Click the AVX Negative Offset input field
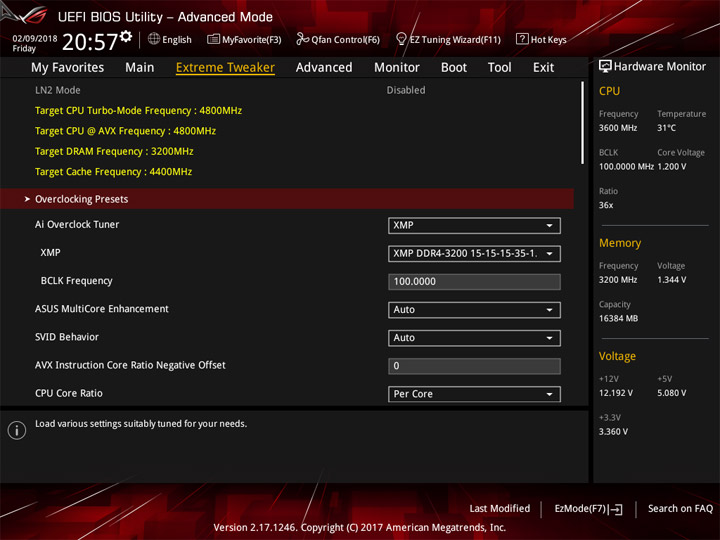 [474, 366]
